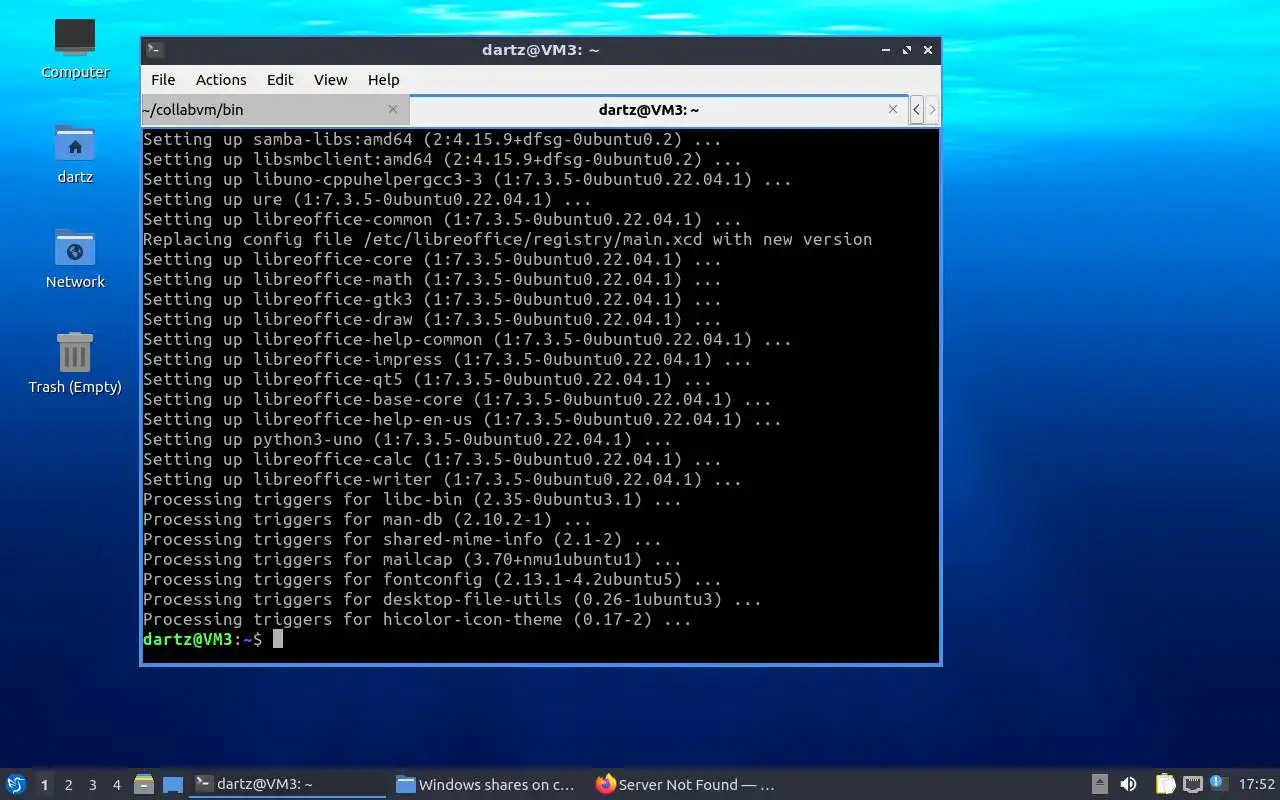Open the View menu in the terminal
Screen dimensions: 1280x800
[330, 80]
